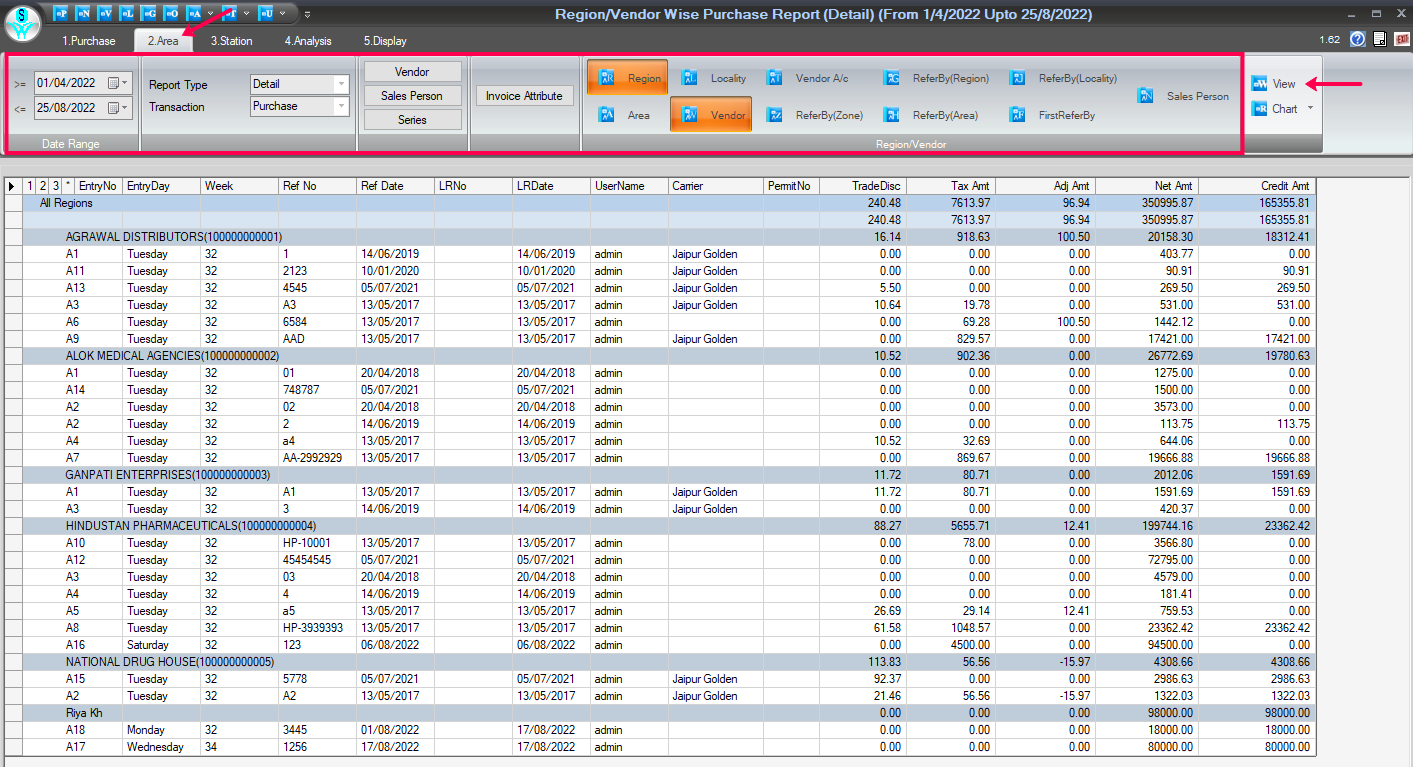
Task: Open dropdown arrow next to A quick icon
Action: pos(210,14)
